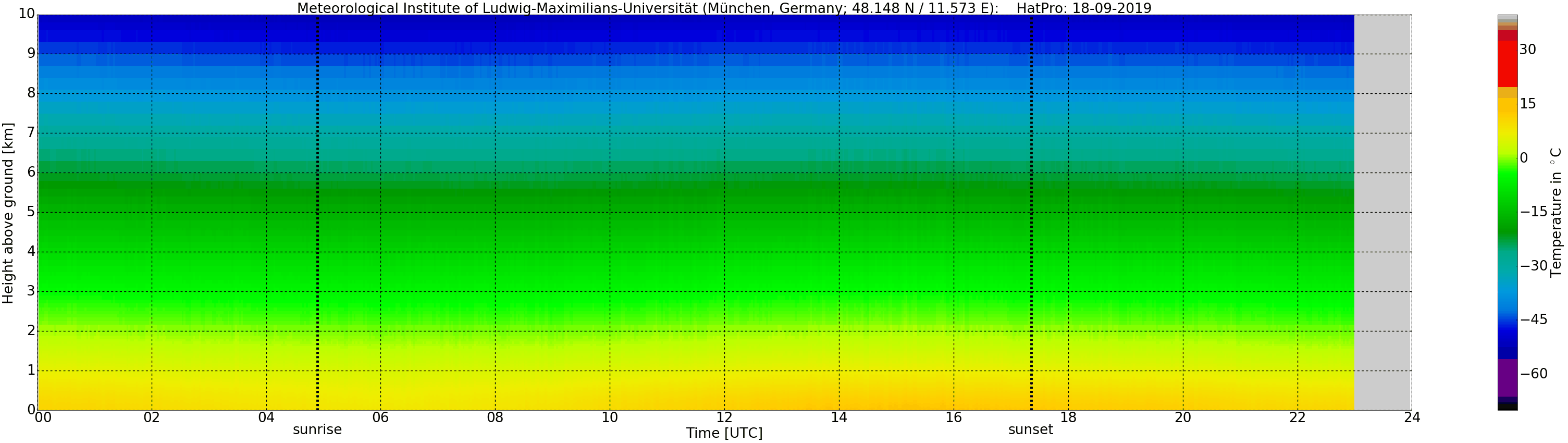Click the Height above ground [km] label

[8, 213]
